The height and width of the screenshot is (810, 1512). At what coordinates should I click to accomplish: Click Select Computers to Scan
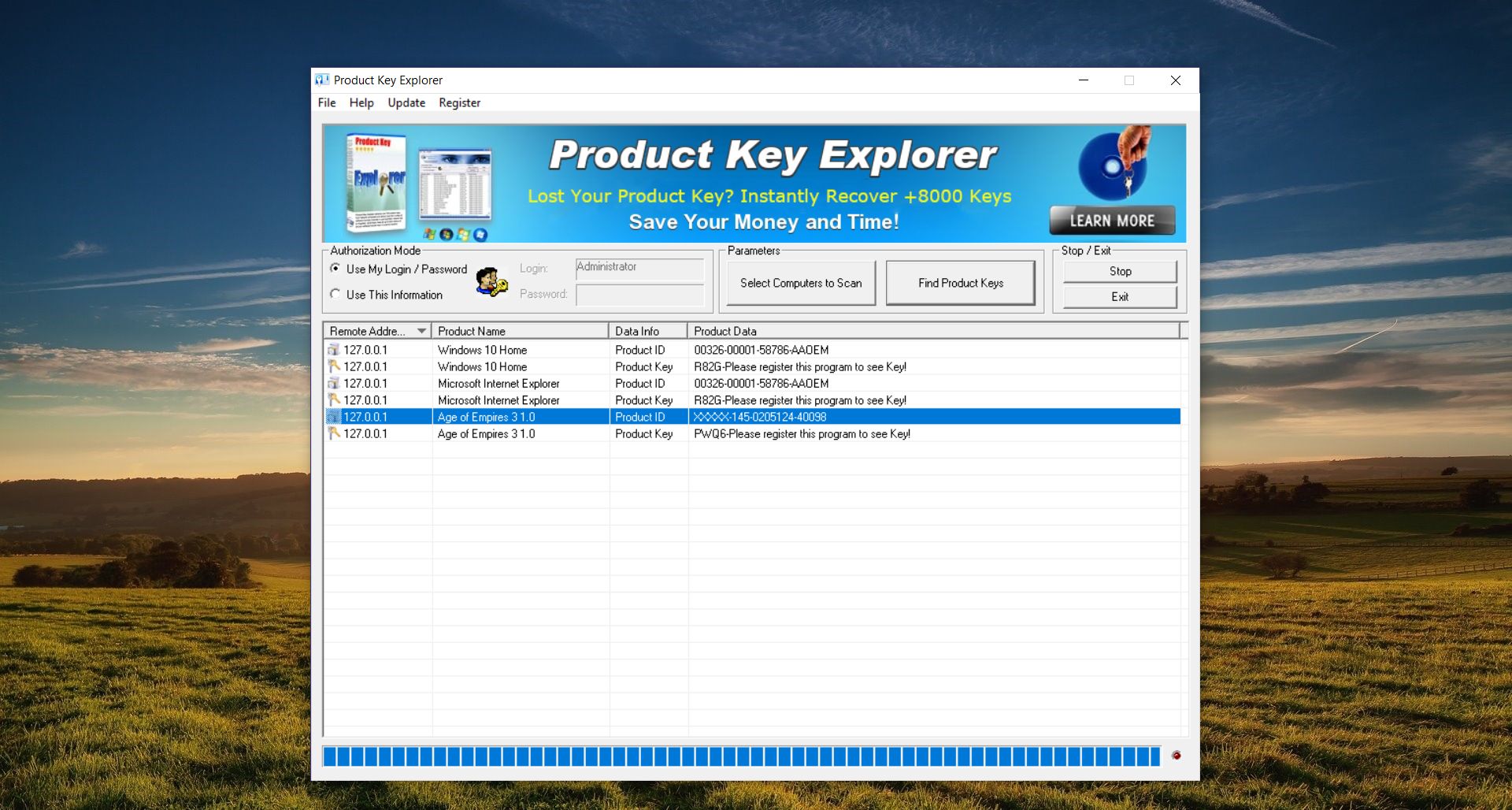click(800, 283)
